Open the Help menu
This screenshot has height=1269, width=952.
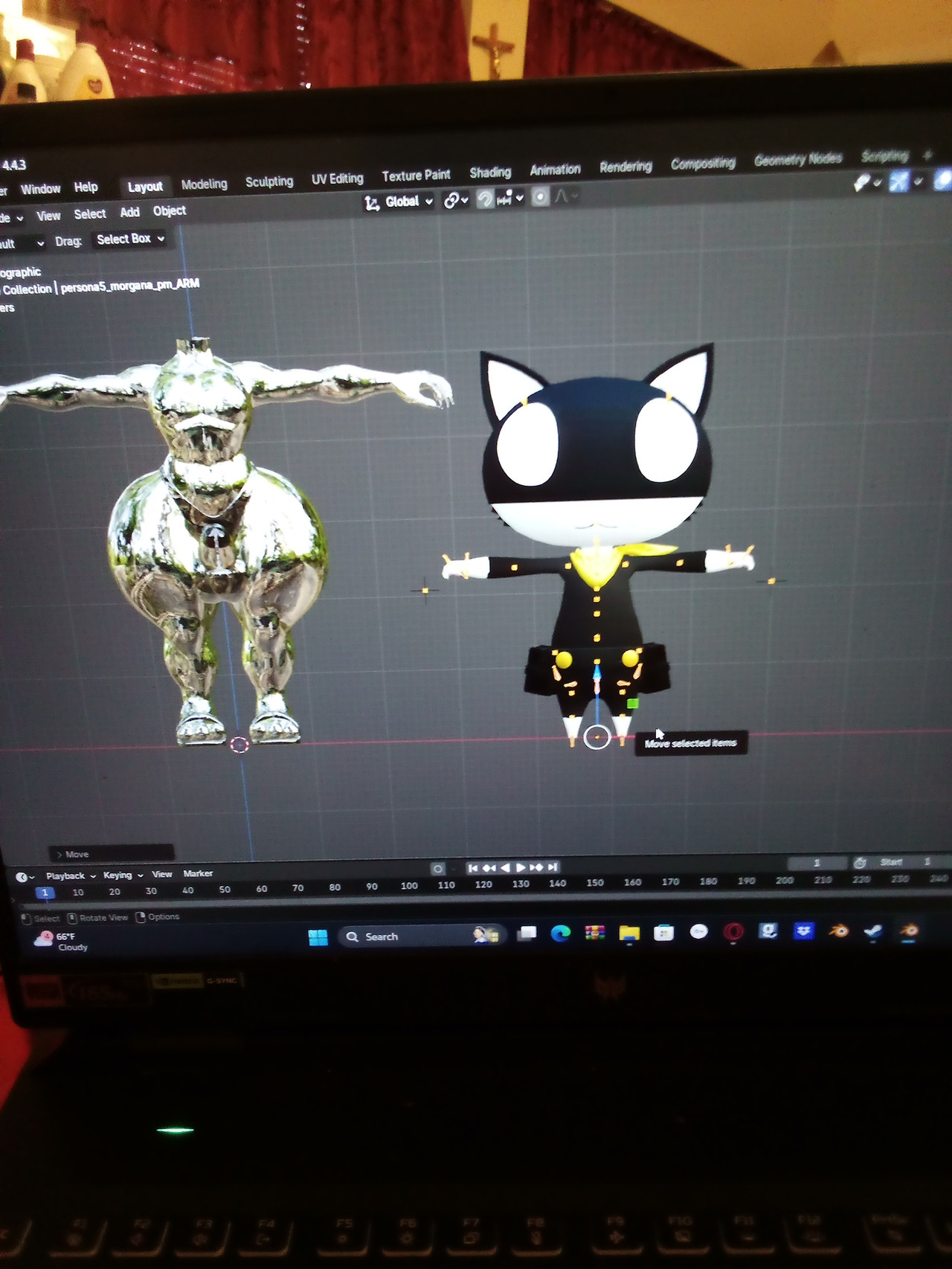tap(86, 187)
